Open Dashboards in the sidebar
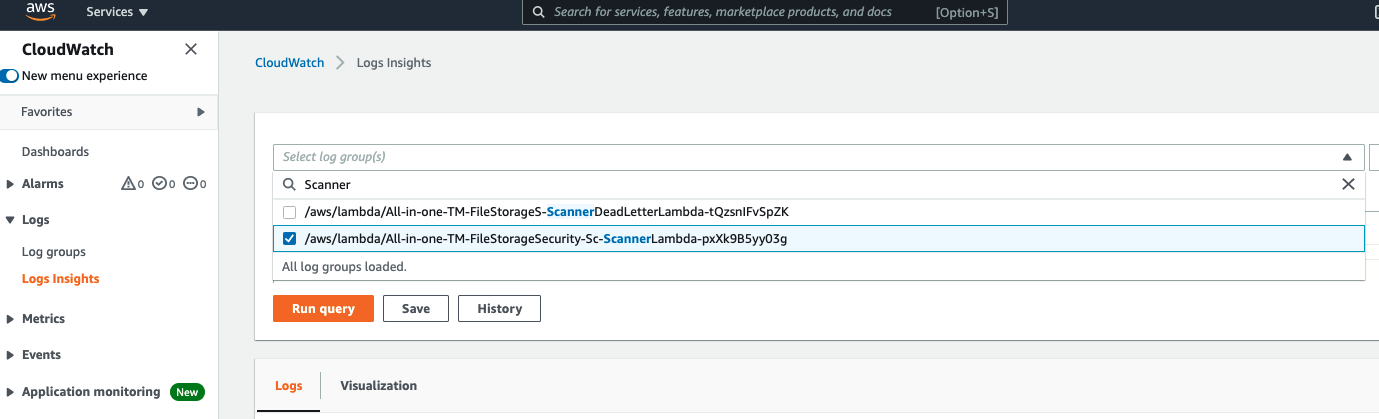This screenshot has height=419, width=1379. click(x=55, y=152)
